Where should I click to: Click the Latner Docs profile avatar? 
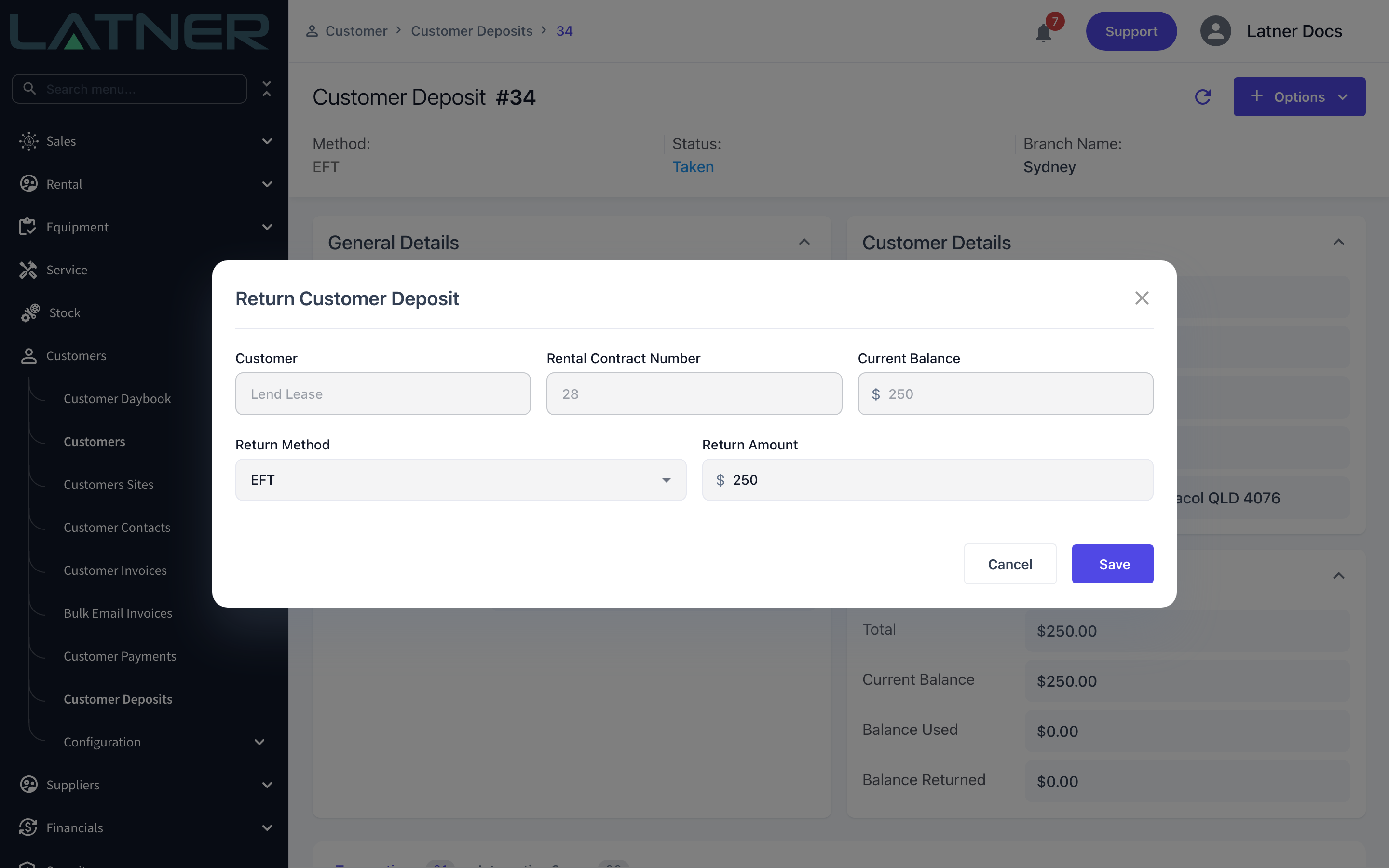[x=1215, y=31]
